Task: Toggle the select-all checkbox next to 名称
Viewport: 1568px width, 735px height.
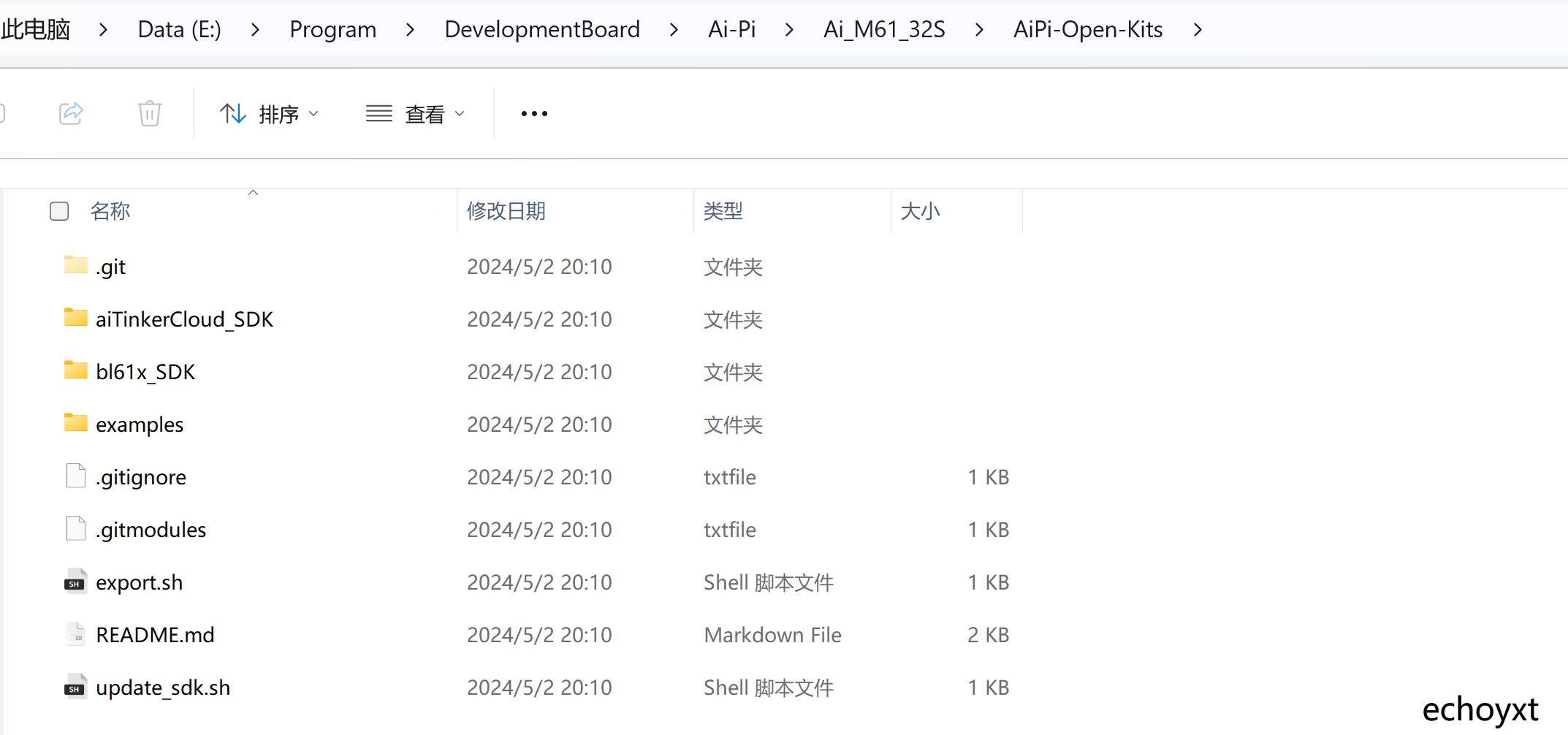Action: pyautogui.click(x=59, y=211)
